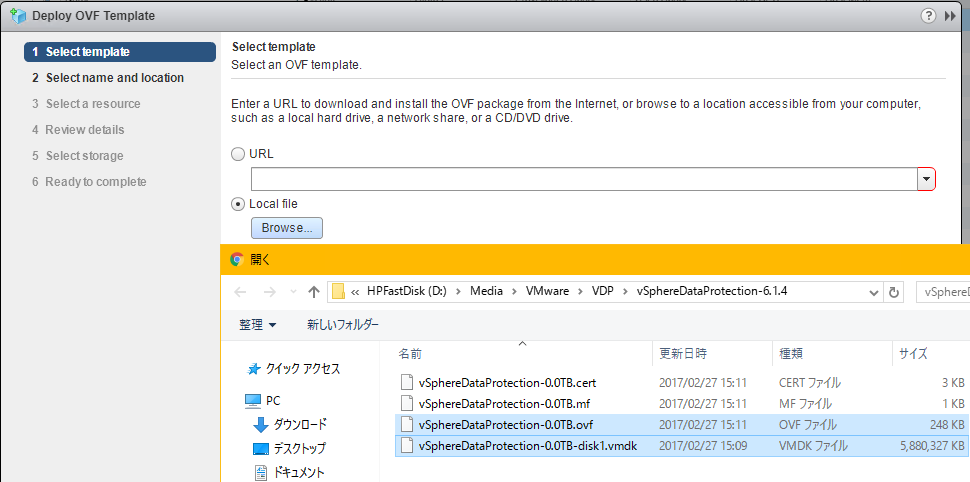Click the 2017/02/27 15:09 date cell
970x482 pixels.
tap(703, 445)
